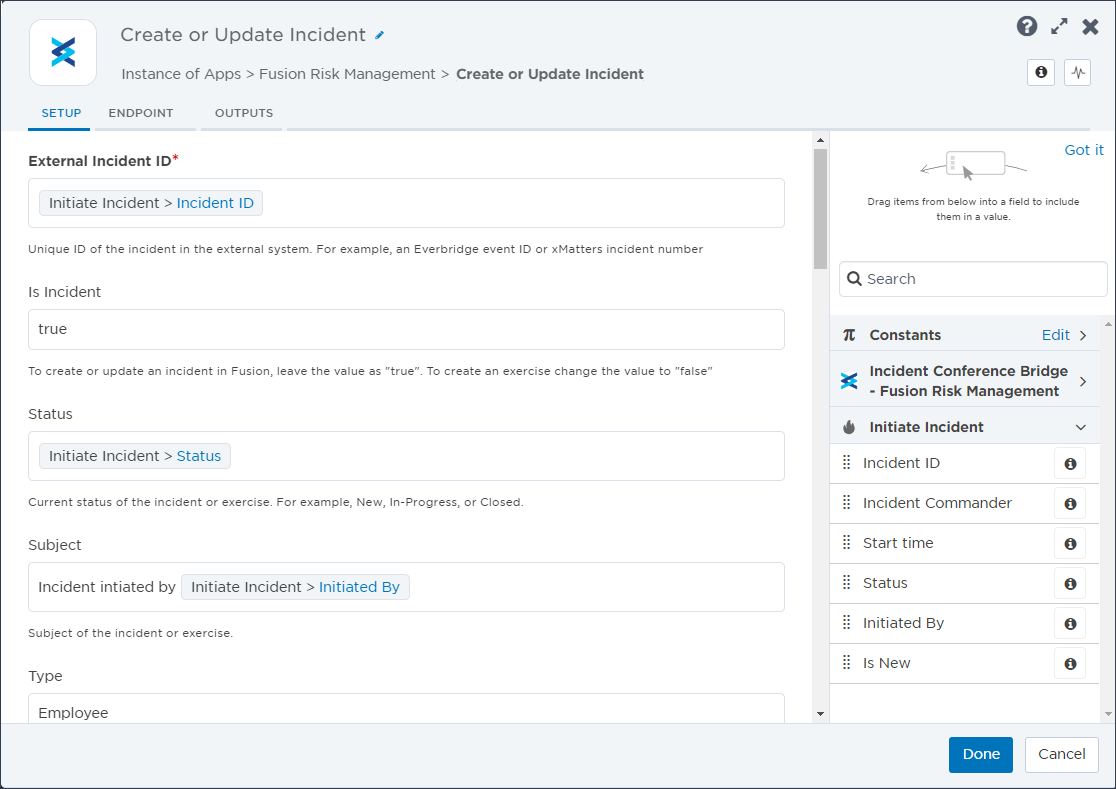This screenshot has width=1116, height=789.
Task: Show info for Status property
Action: pyautogui.click(x=1070, y=583)
